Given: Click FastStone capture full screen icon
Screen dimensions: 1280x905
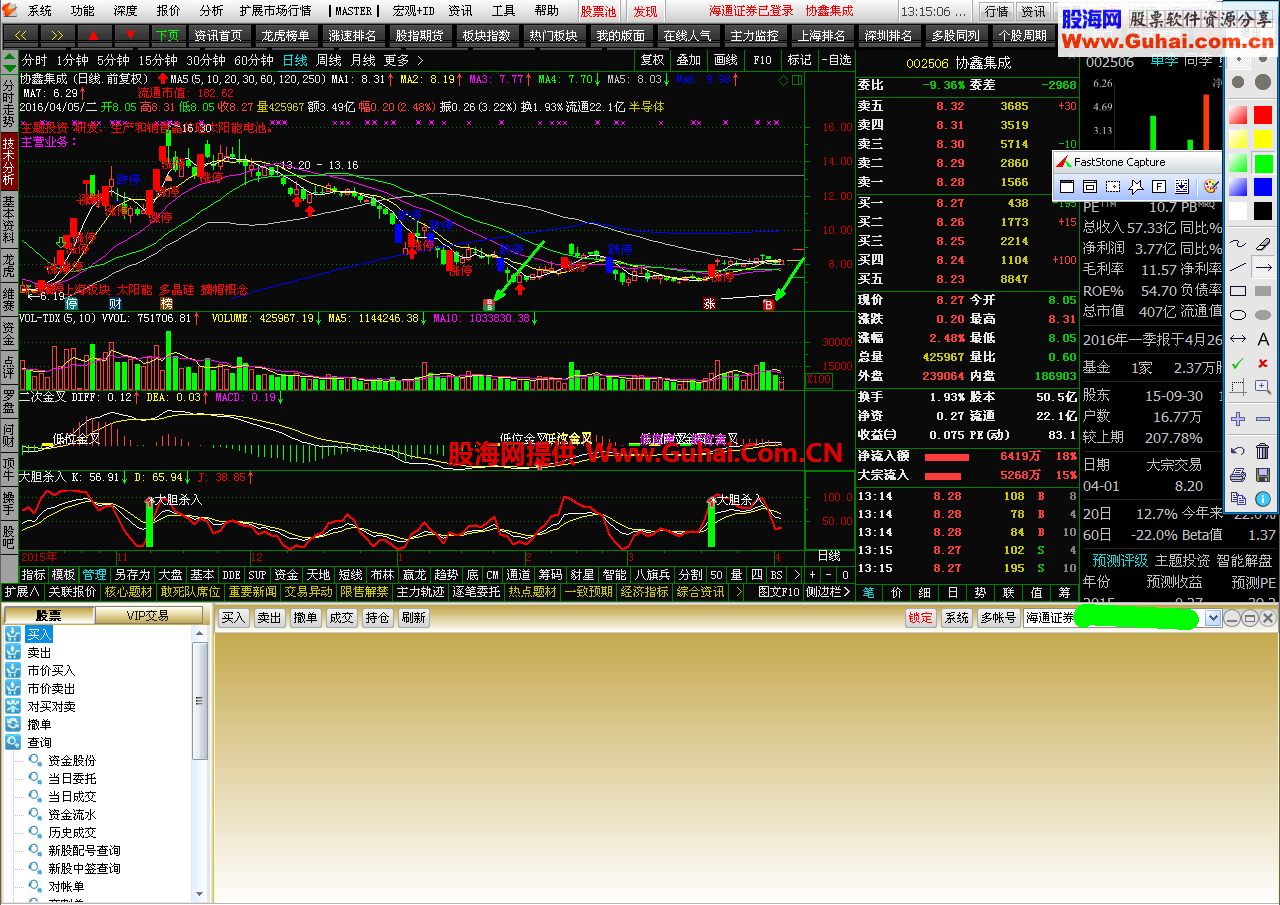Looking at the screenshot, I should tap(1159, 186).
